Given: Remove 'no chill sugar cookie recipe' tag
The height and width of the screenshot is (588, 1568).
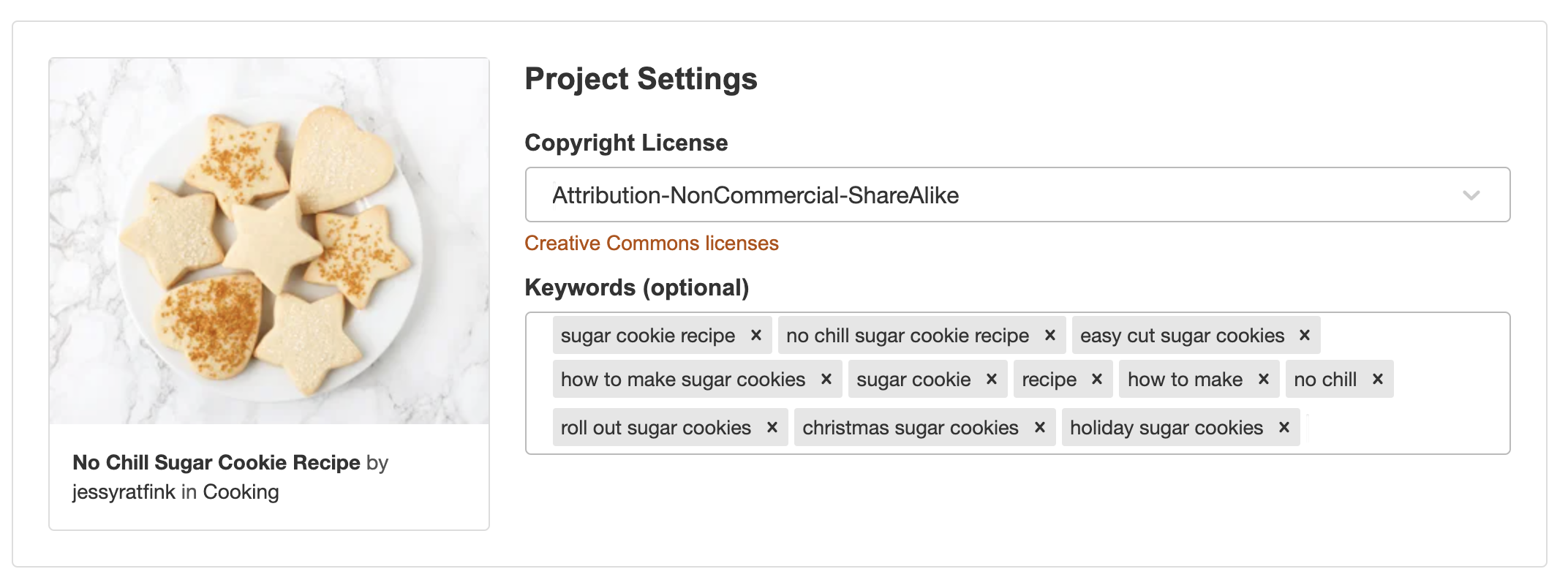Looking at the screenshot, I should coord(1050,335).
